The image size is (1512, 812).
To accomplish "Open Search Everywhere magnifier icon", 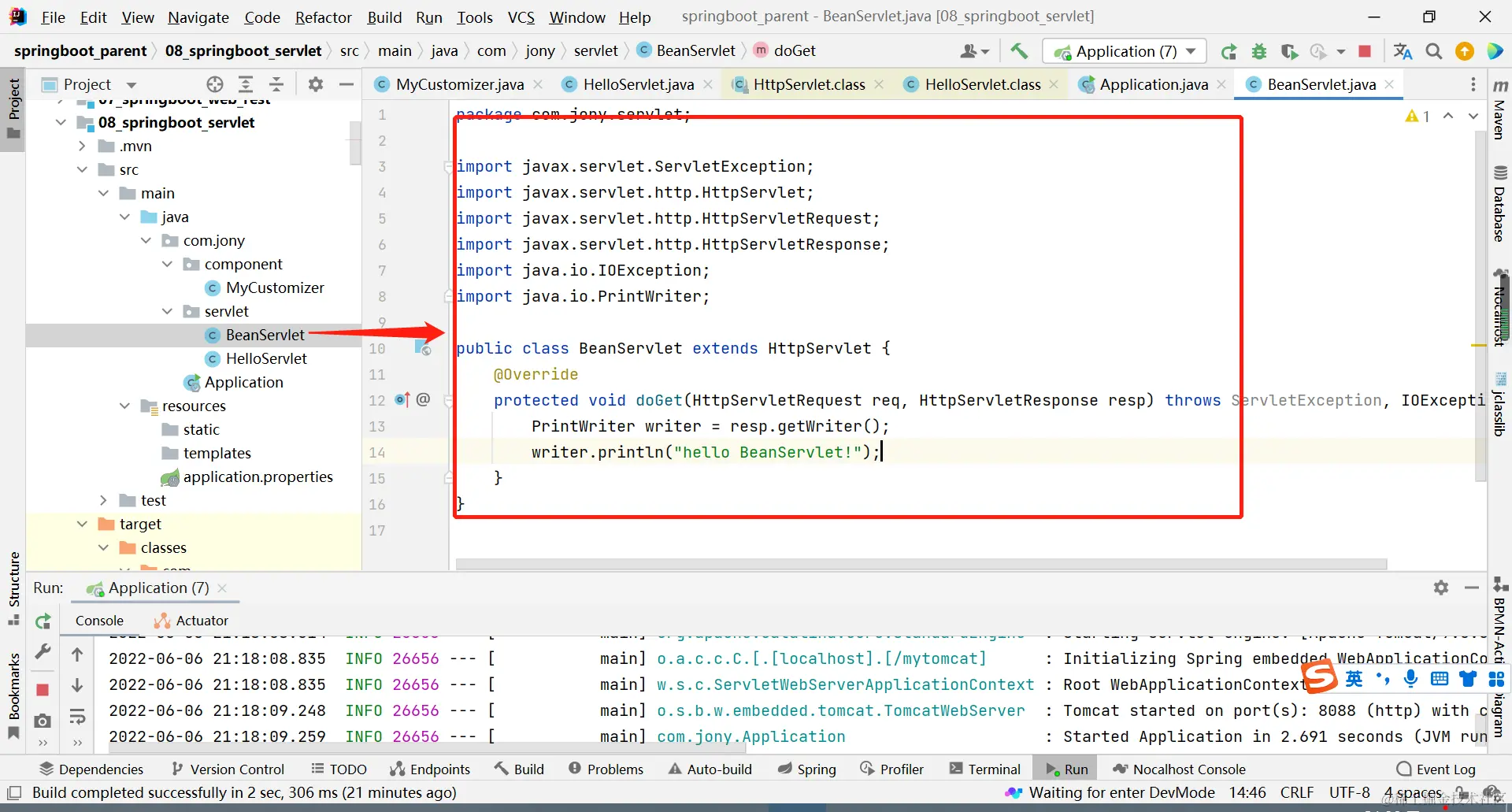I will click(x=1434, y=51).
